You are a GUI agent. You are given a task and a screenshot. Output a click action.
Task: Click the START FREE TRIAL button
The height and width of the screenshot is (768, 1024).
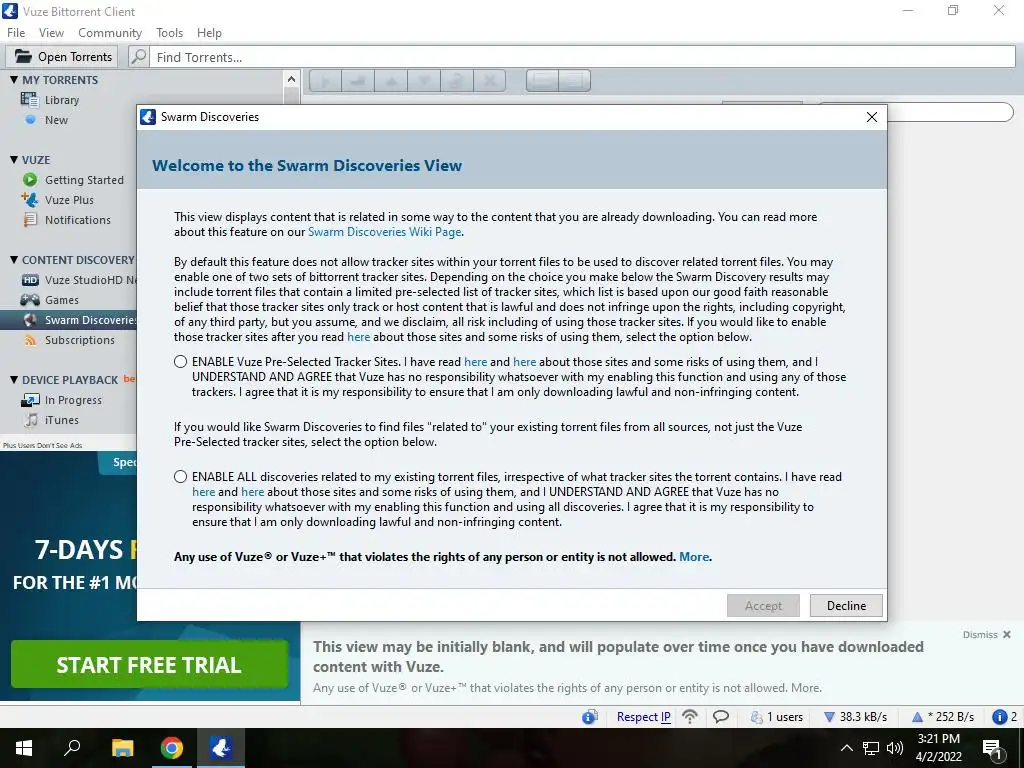150,664
